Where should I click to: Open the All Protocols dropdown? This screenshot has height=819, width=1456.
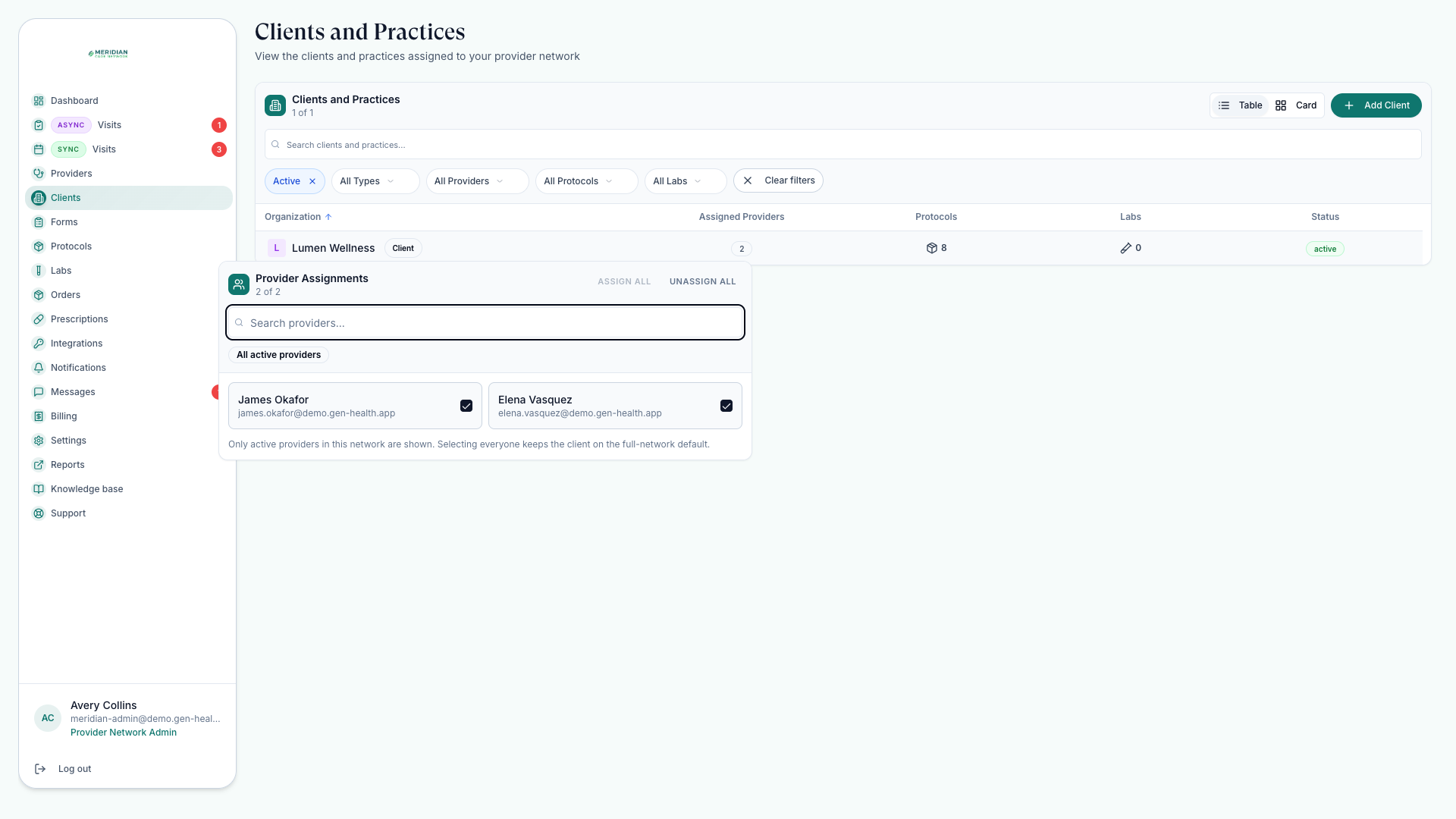pyautogui.click(x=586, y=181)
